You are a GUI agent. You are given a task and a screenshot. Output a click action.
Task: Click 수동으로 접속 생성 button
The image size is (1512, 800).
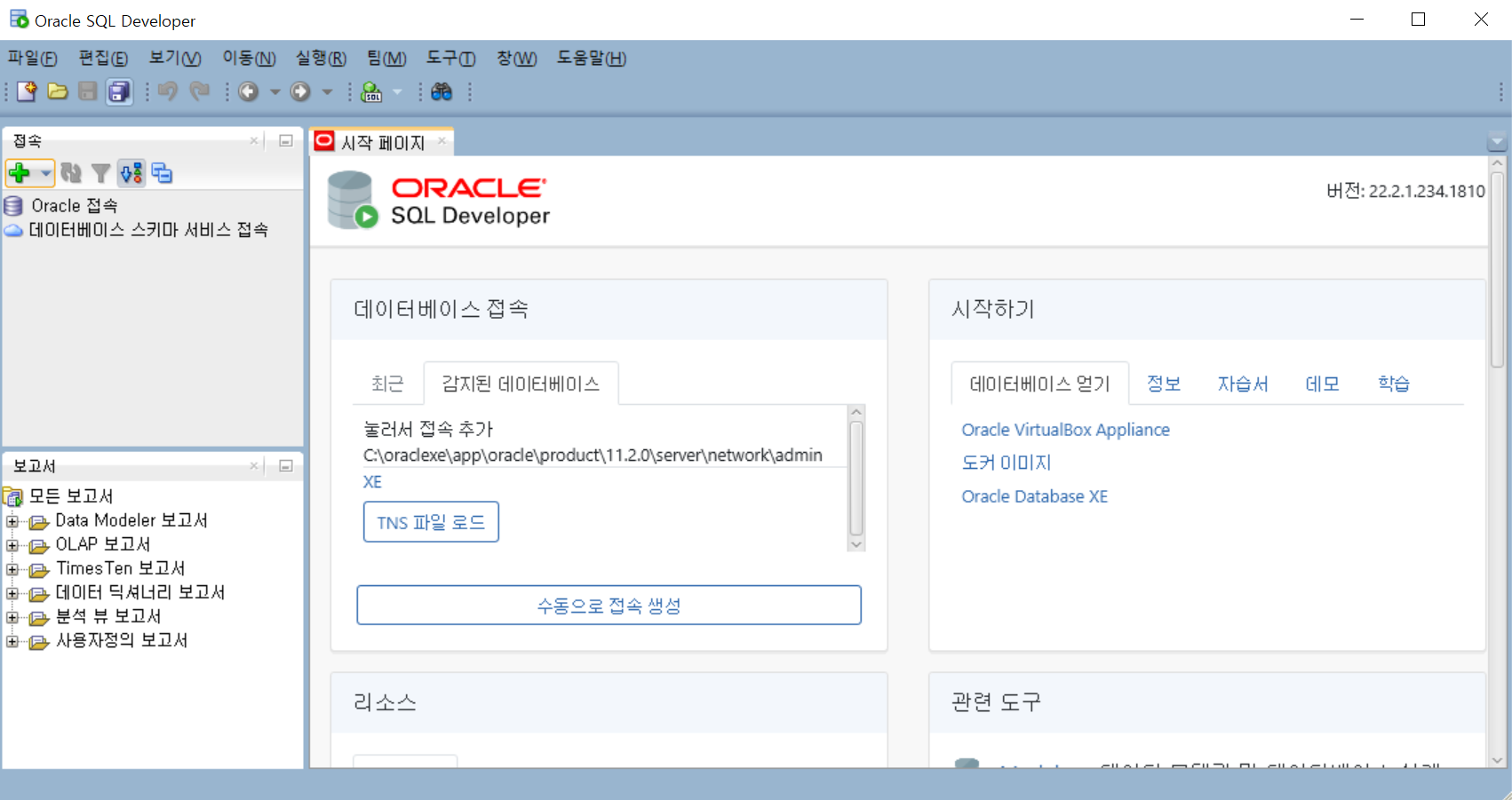click(609, 605)
